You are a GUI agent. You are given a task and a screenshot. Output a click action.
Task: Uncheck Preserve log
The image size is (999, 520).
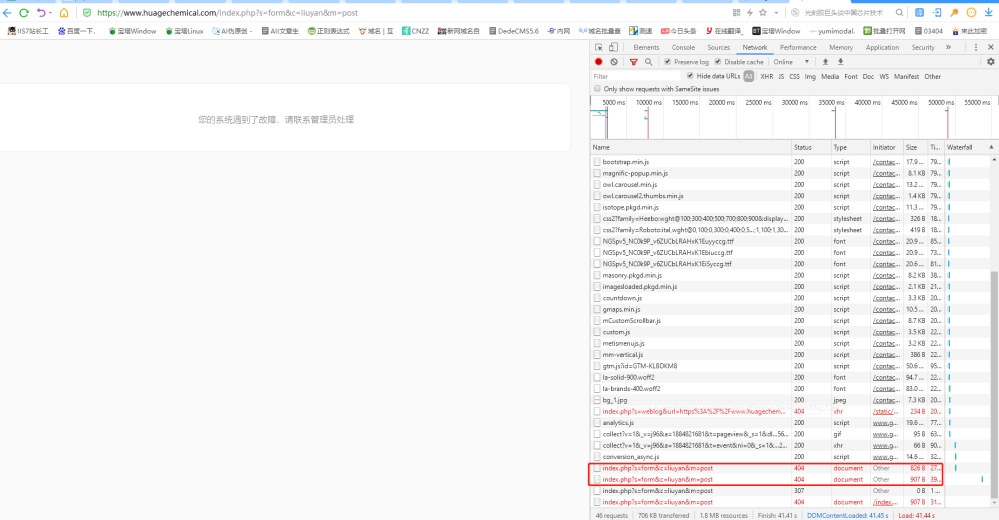tap(668, 62)
